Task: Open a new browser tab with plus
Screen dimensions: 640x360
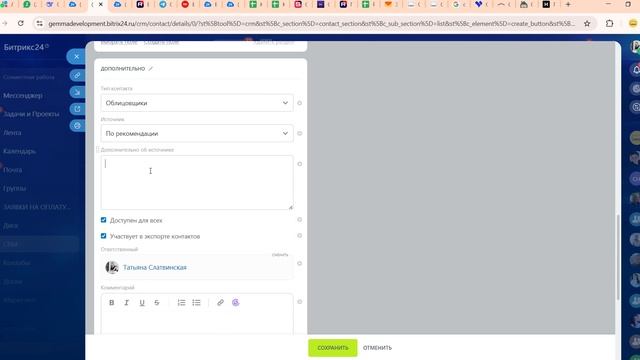Action: (x=568, y=4)
